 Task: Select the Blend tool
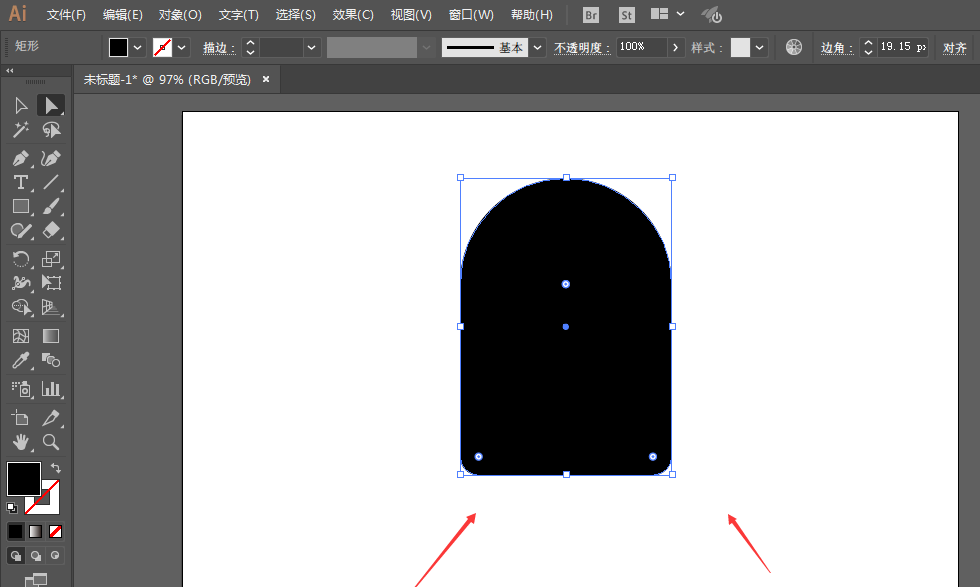[51, 360]
